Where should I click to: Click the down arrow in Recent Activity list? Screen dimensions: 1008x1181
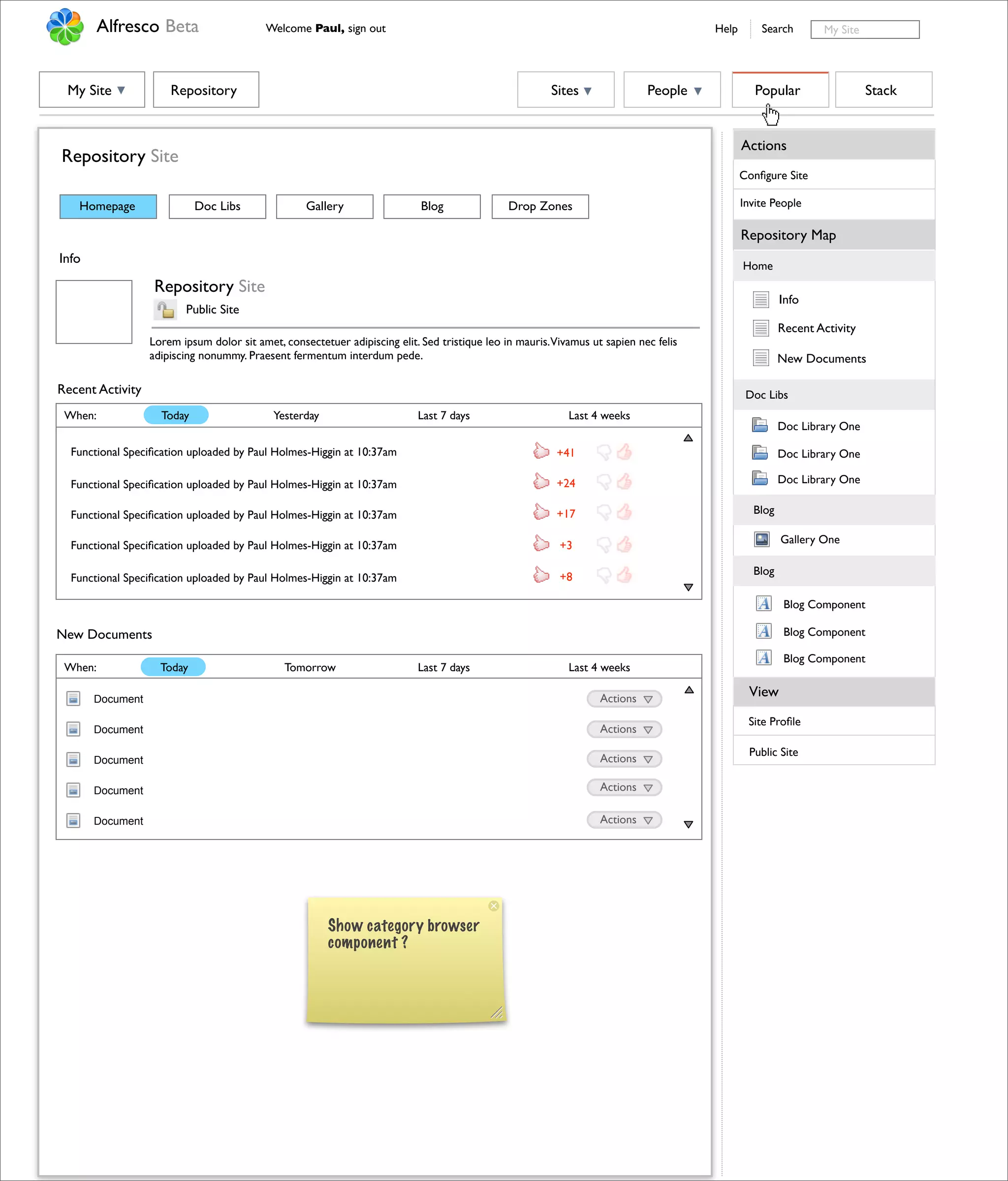click(688, 587)
